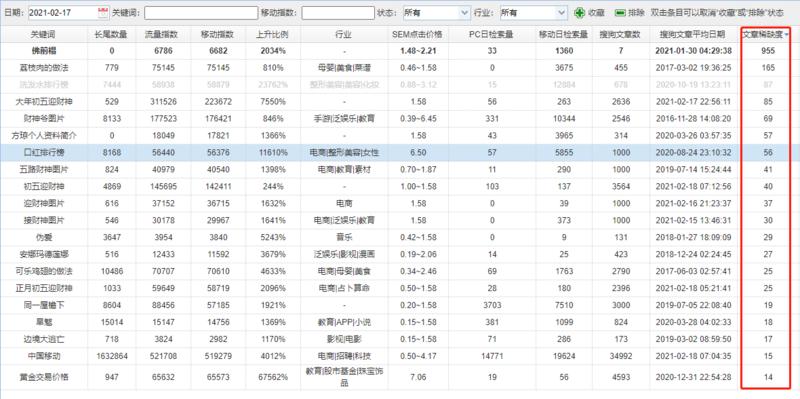
Task: Select the keyword 荔枝肉的做法
Action: pyautogui.click(x=43, y=68)
